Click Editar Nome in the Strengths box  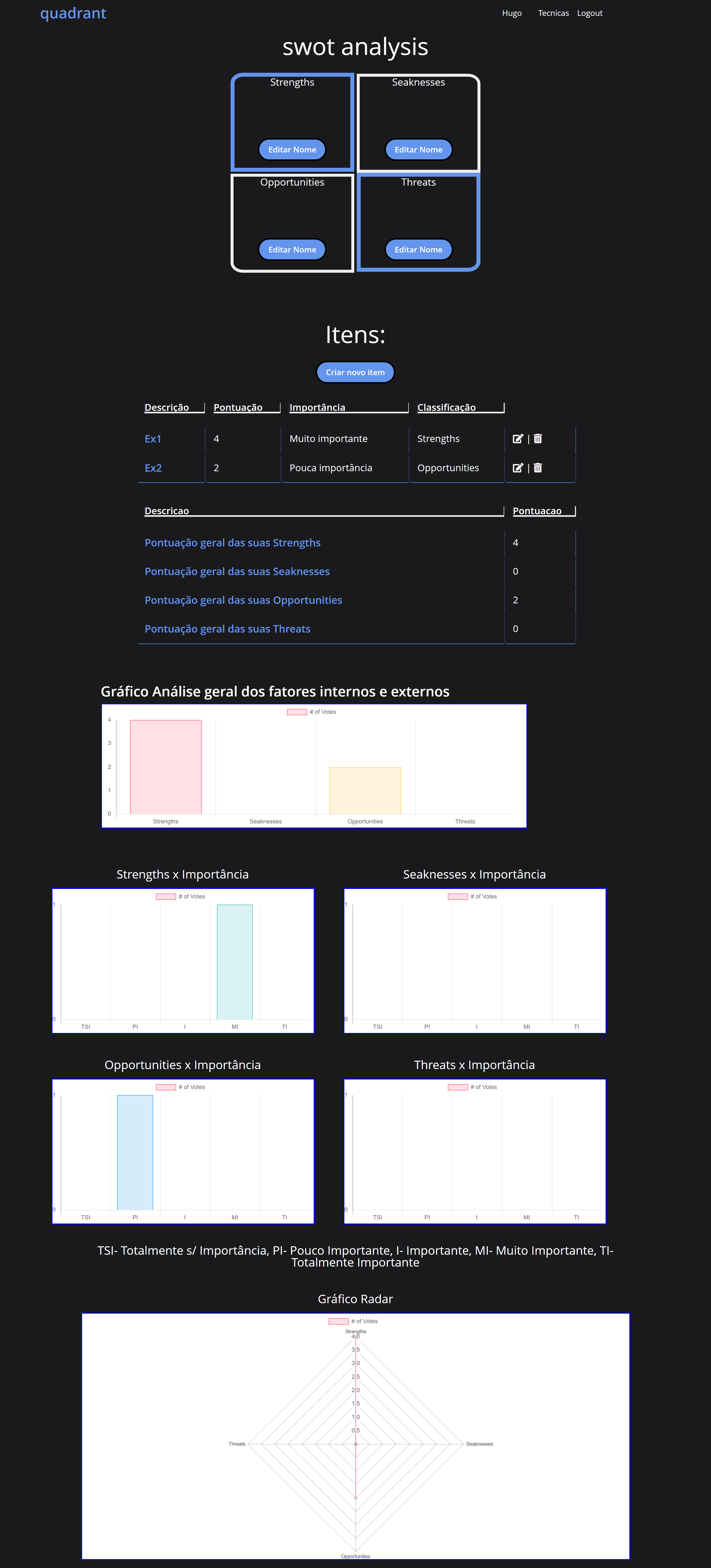tap(292, 150)
